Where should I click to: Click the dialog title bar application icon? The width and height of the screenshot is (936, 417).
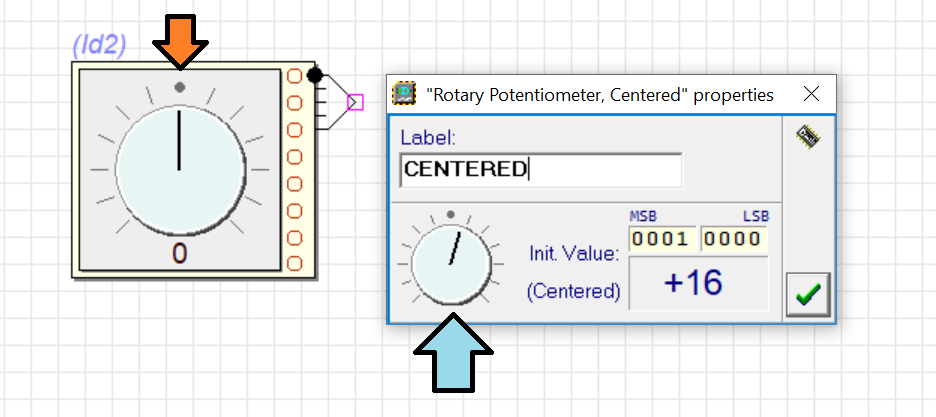click(404, 94)
